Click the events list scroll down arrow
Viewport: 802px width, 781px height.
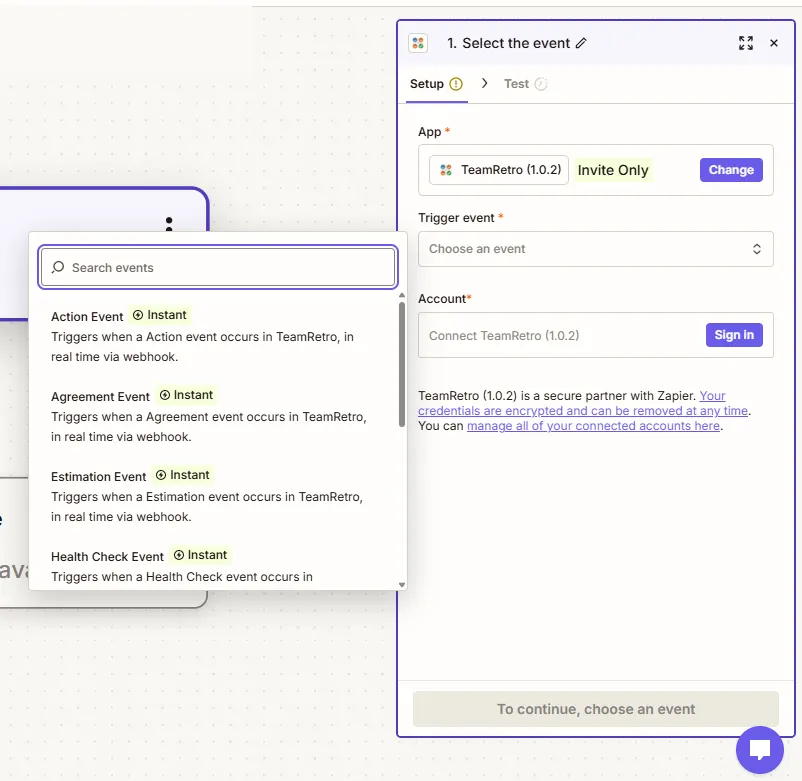[x=402, y=585]
